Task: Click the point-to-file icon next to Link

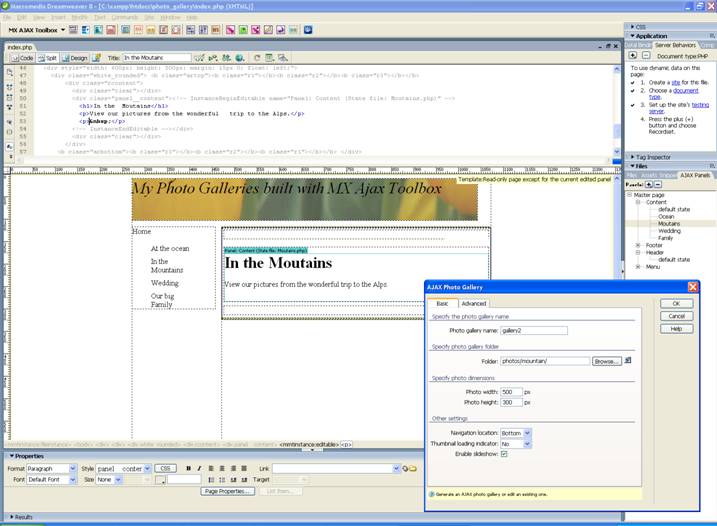Action: click(x=405, y=469)
